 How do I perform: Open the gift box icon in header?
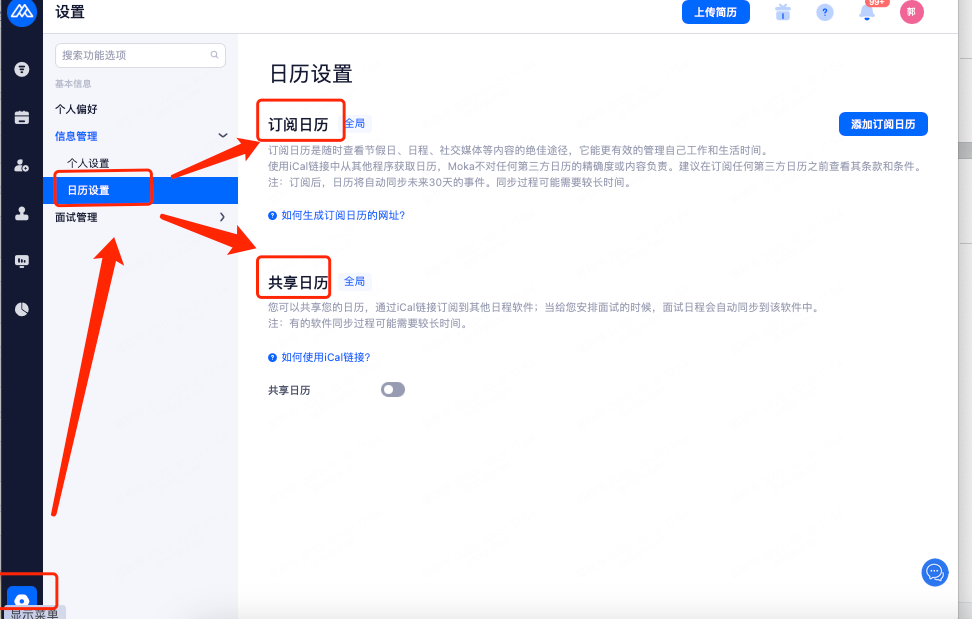782,12
